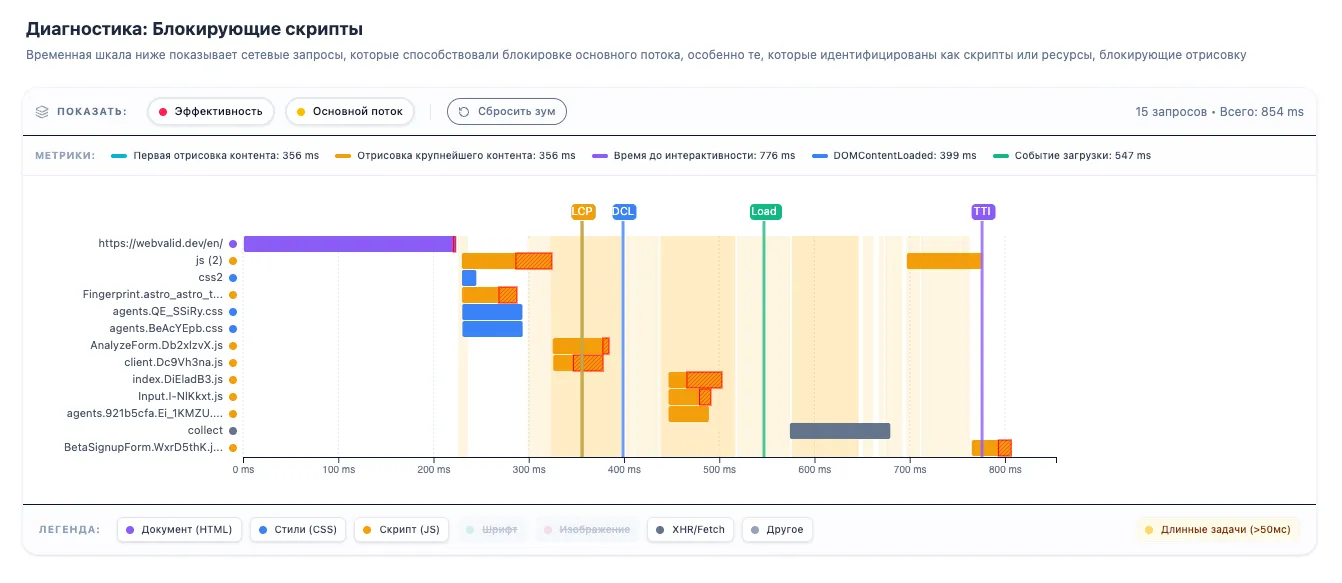Toggle Стили (CSS) legend filter

(298, 529)
